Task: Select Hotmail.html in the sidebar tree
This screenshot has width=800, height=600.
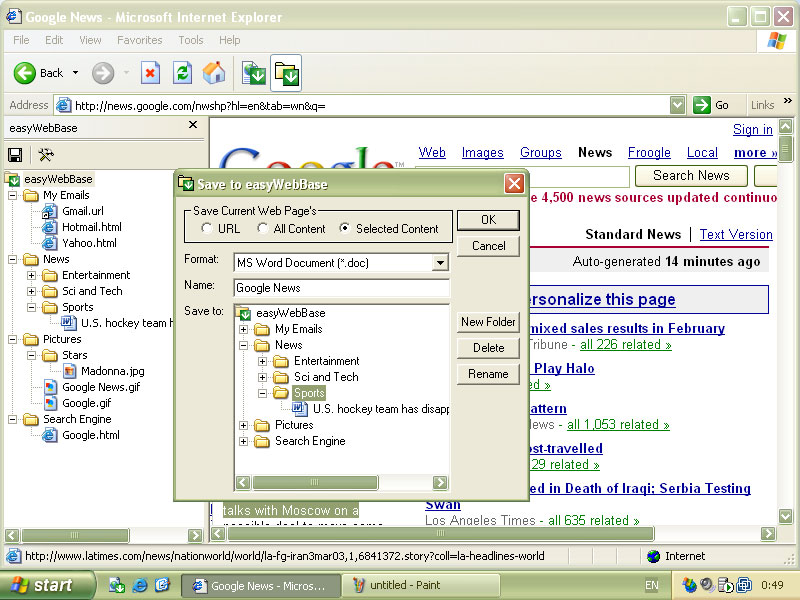Action: pos(92,227)
